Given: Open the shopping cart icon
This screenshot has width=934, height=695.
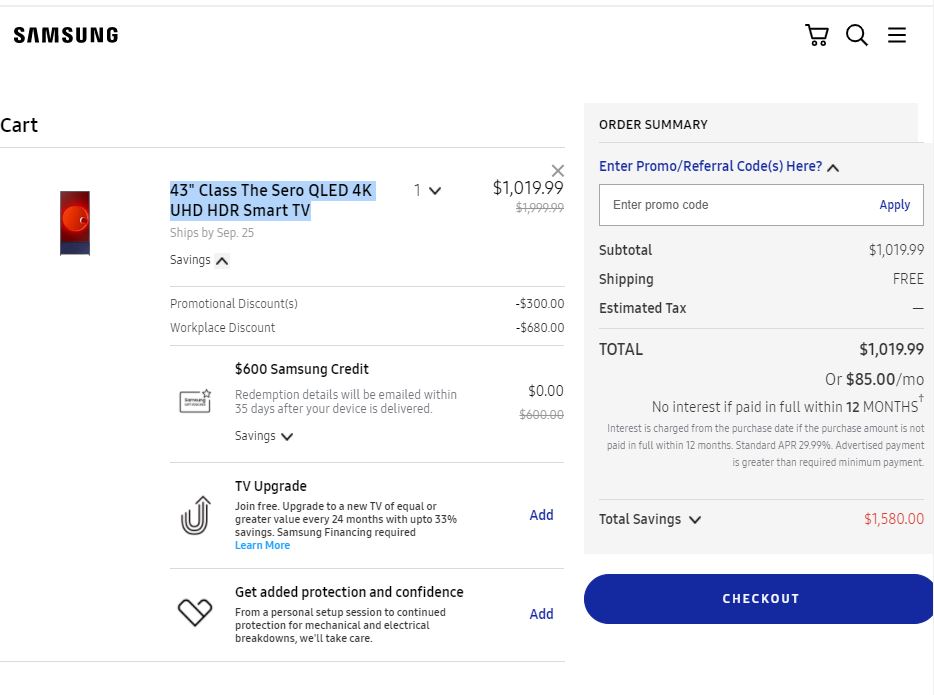Looking at the screenshot, I should click(817, 34).
